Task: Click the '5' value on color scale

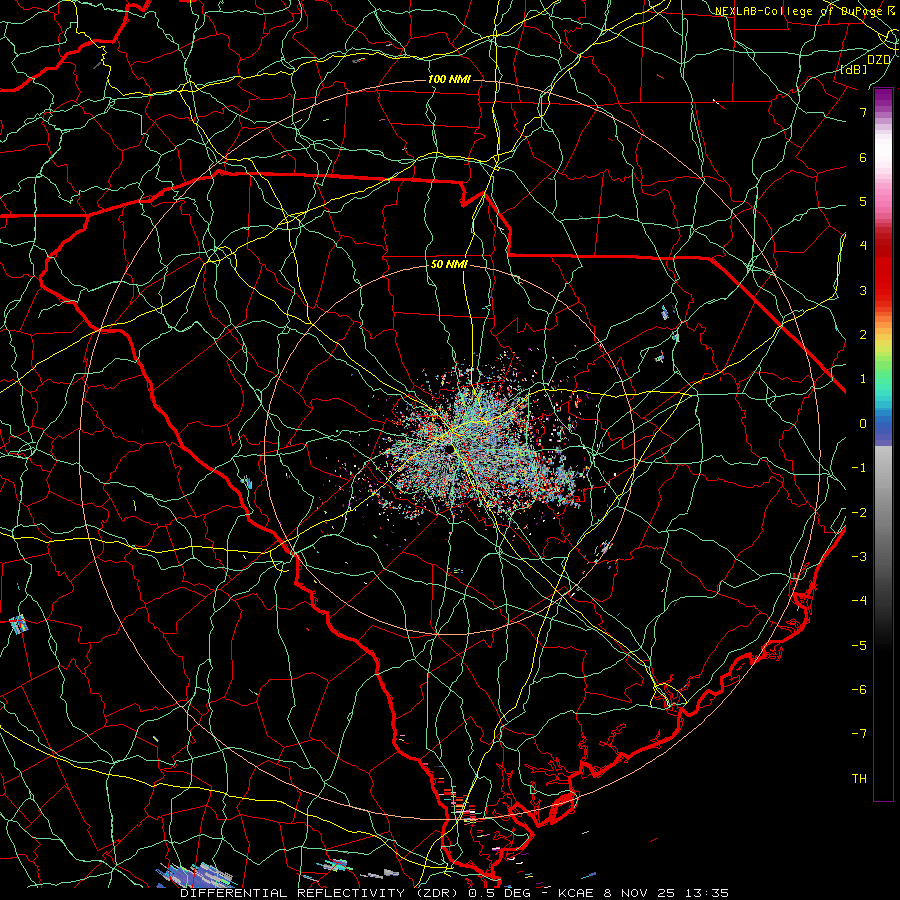Action: pos(863,201)
